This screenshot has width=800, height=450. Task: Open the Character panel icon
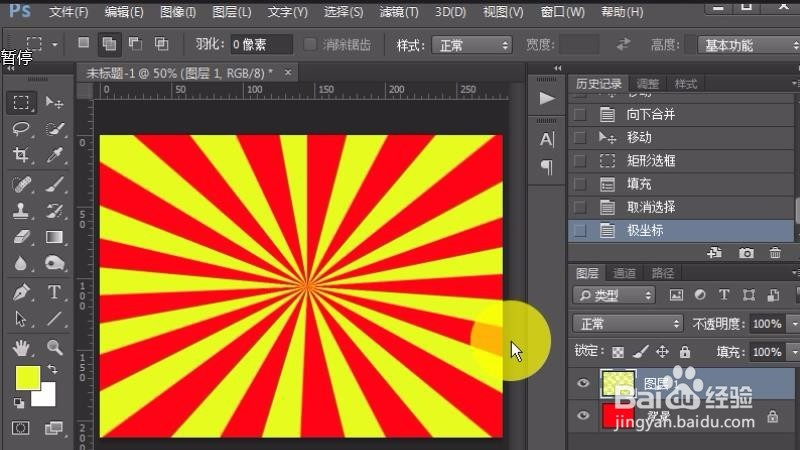tap(546, 139)
